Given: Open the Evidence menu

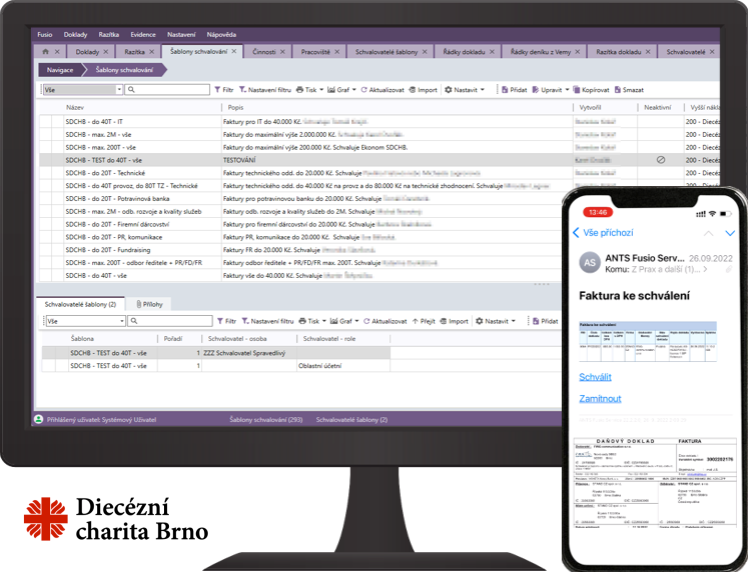Looking at the screenshot, I should 143,34.
